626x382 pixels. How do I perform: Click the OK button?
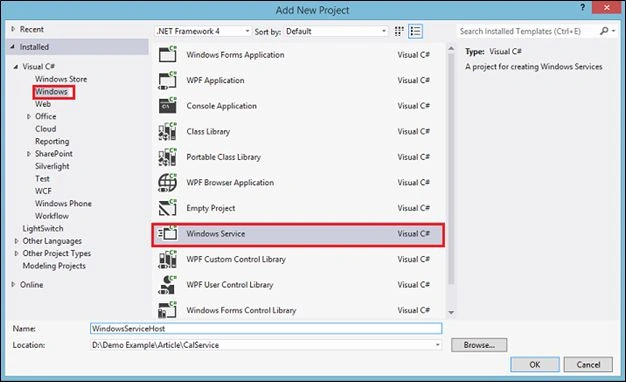(x=535, y=364)
